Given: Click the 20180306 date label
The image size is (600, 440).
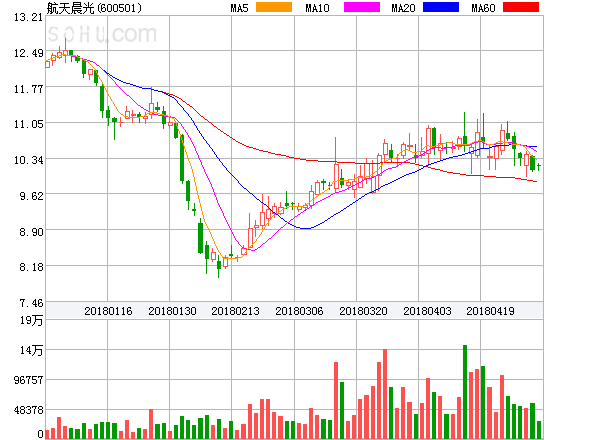Looking at the screenshot, I should tap(299, 311).
